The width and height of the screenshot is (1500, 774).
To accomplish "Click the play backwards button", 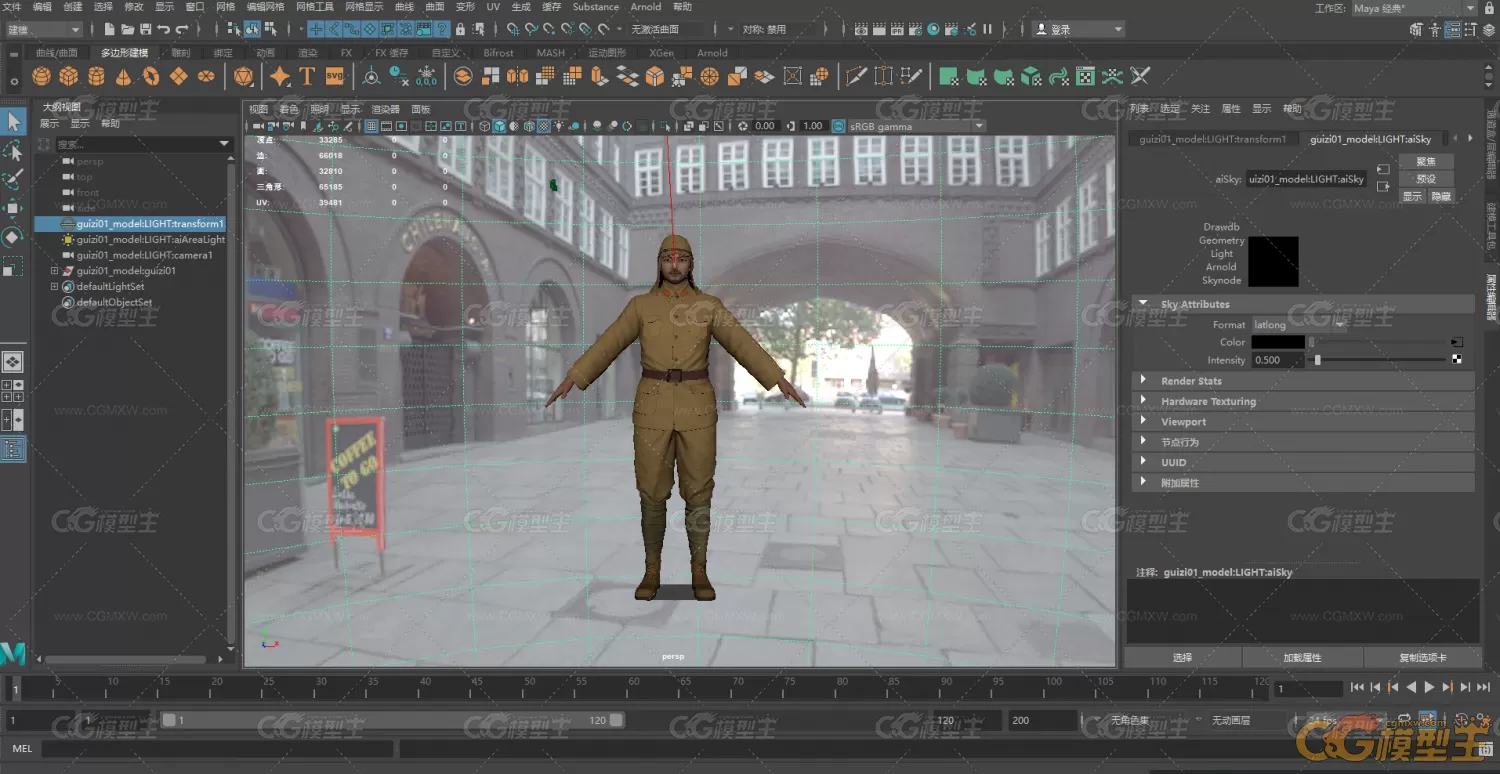I will pos(1411,687).
